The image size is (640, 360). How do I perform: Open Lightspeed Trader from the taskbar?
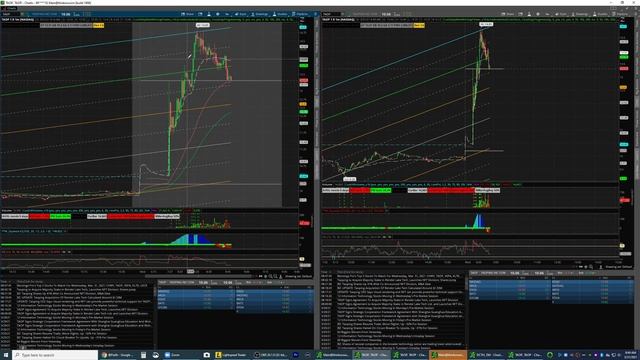(231, 355)
